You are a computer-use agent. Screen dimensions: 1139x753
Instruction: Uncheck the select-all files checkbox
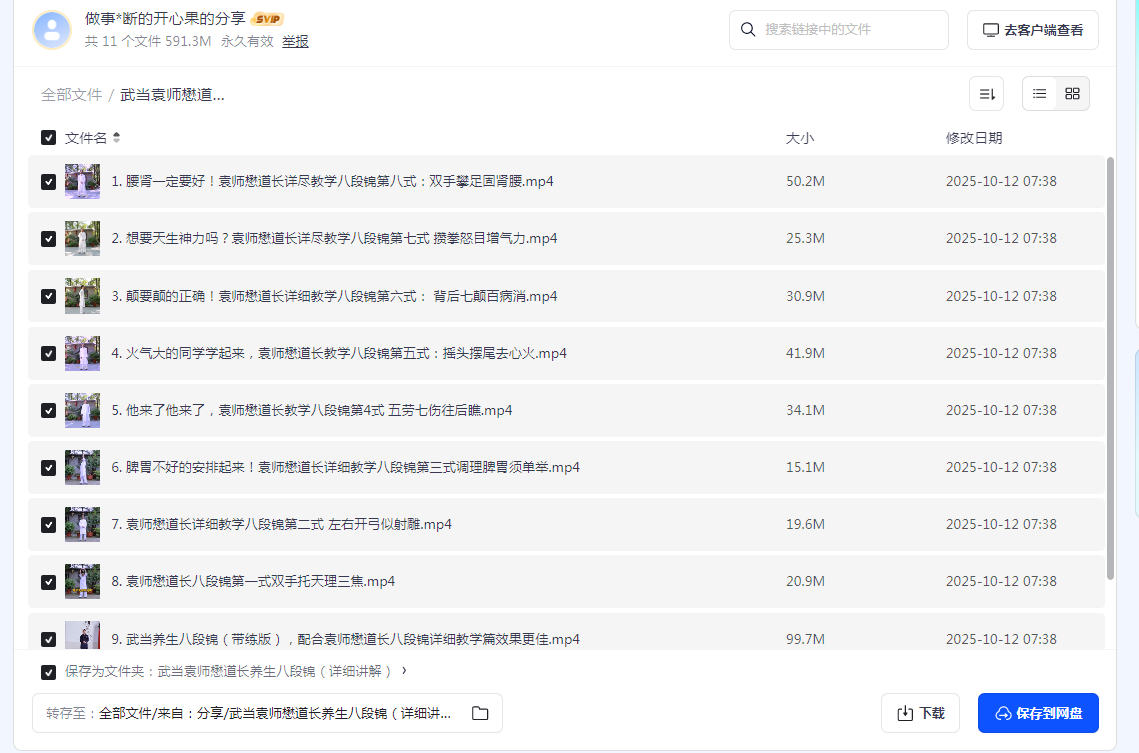pyautogui.click(x=48, y=137)
